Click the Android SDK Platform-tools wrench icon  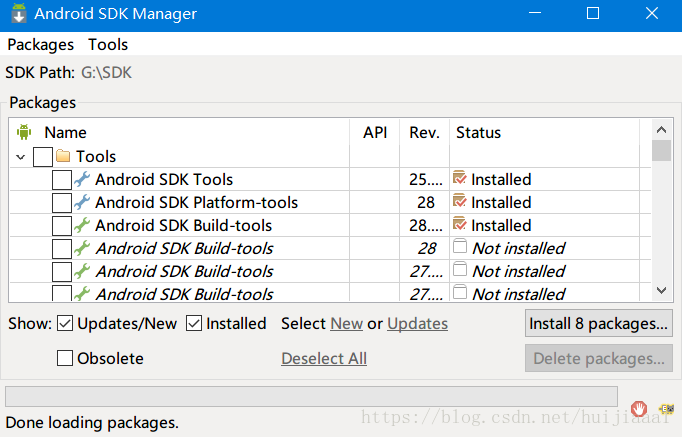tap(81, 202)
